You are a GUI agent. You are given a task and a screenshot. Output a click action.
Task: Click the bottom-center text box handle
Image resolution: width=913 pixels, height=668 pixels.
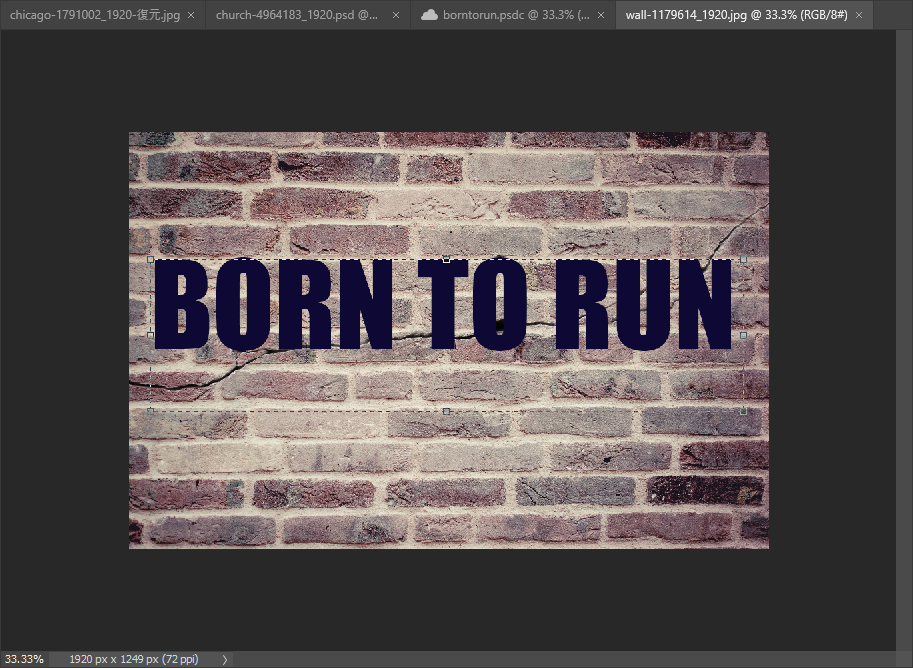[447, 411]
